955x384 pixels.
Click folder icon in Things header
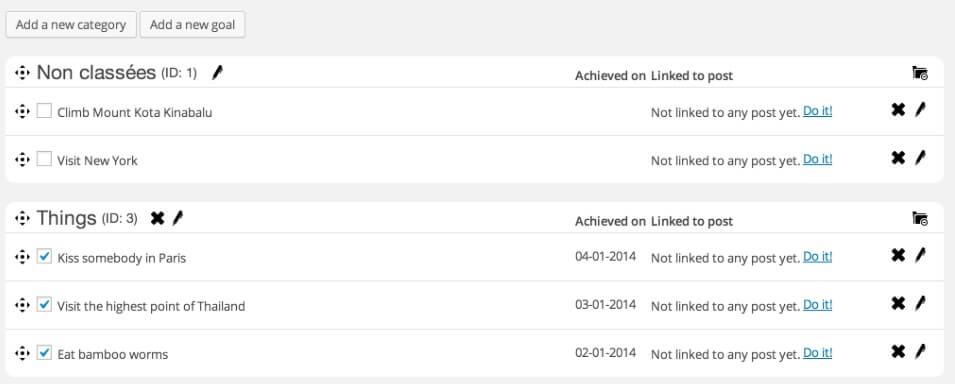920,218
